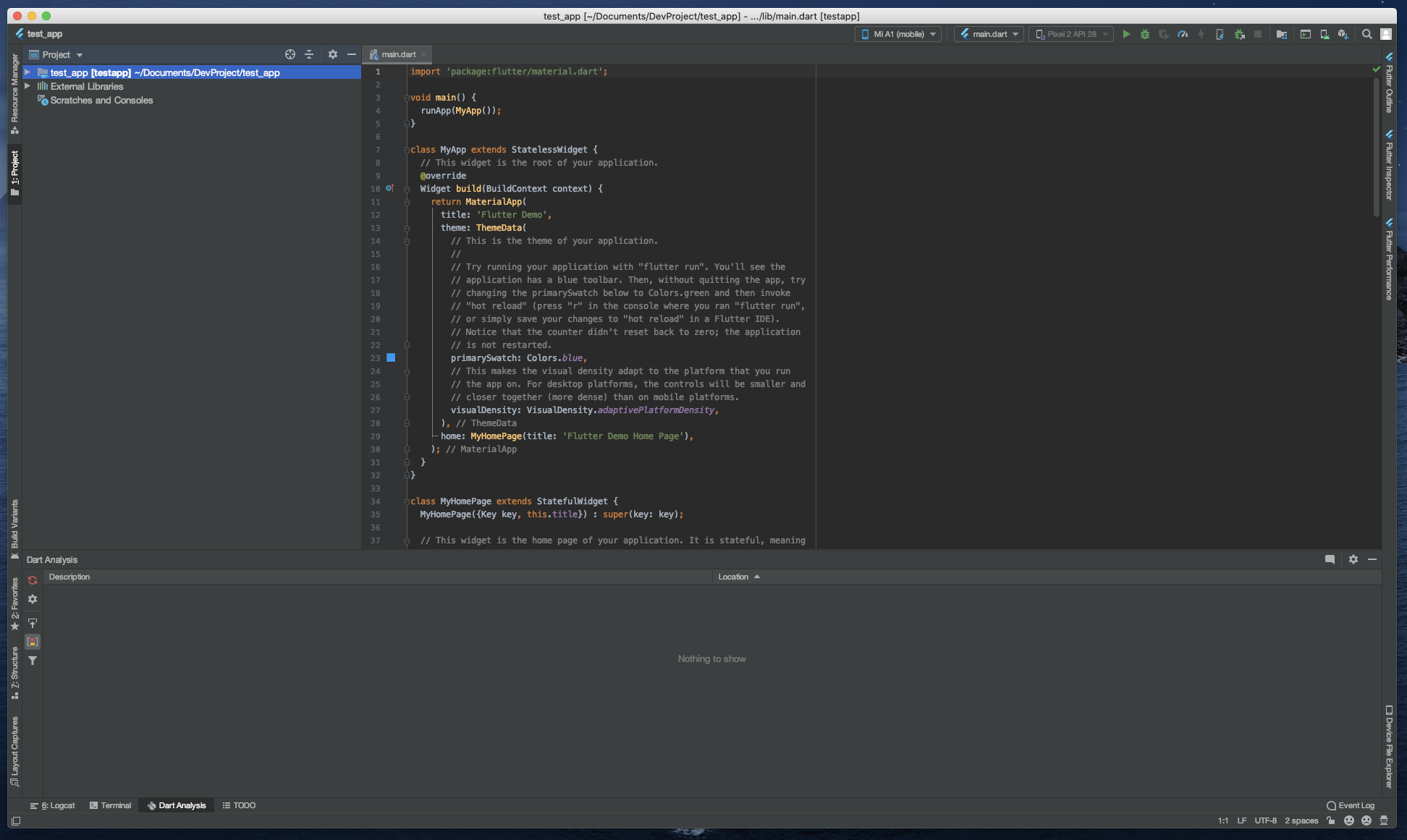Open Mi A1 (mobile) device selector dropdown
Screen dimensions: 1407x840
pyautogui.click(x=898, y=34)
